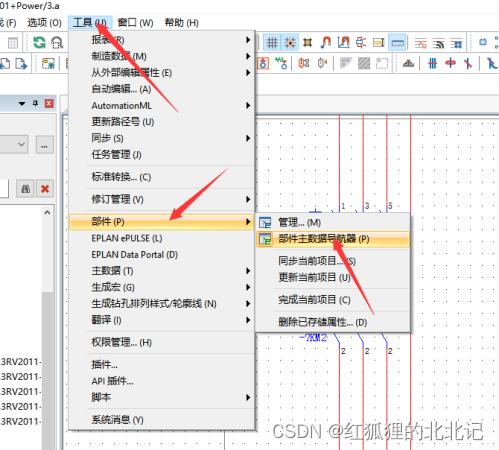Click the dashed outline box icon
The image size is (499, 450).
coord(382,63)
